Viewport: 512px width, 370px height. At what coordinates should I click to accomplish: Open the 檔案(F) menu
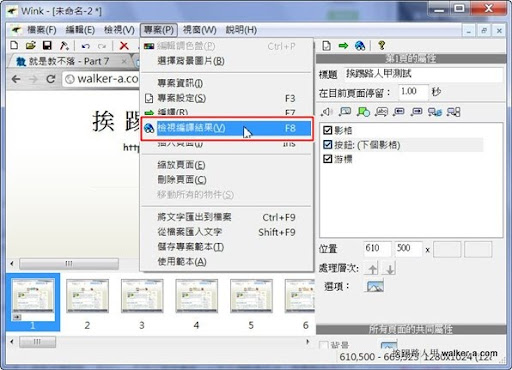point(41,30)
